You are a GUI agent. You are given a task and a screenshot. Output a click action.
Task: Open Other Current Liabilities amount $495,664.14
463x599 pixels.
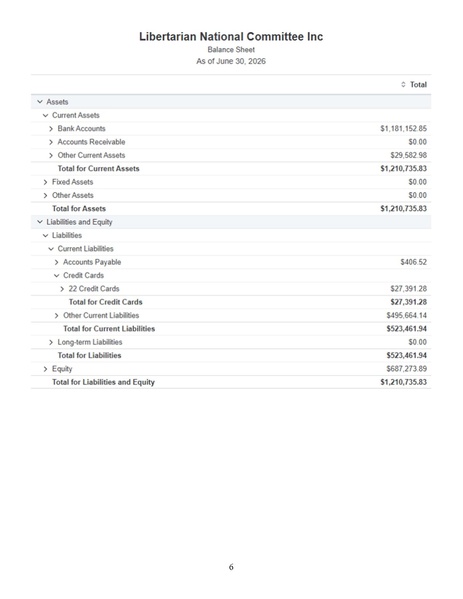click(406, 315)
